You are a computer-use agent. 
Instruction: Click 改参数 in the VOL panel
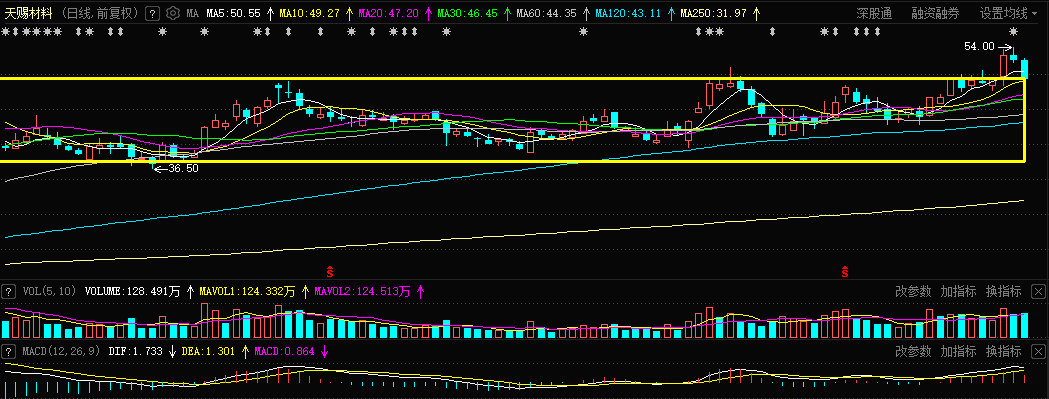(913, 291)
